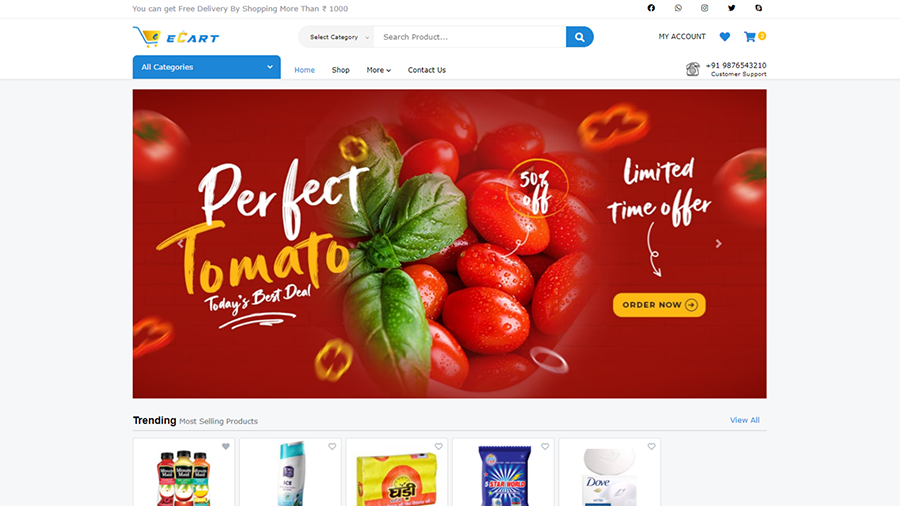Expand the All Categories dropdown
900x506 pixels.
[207, 67]
